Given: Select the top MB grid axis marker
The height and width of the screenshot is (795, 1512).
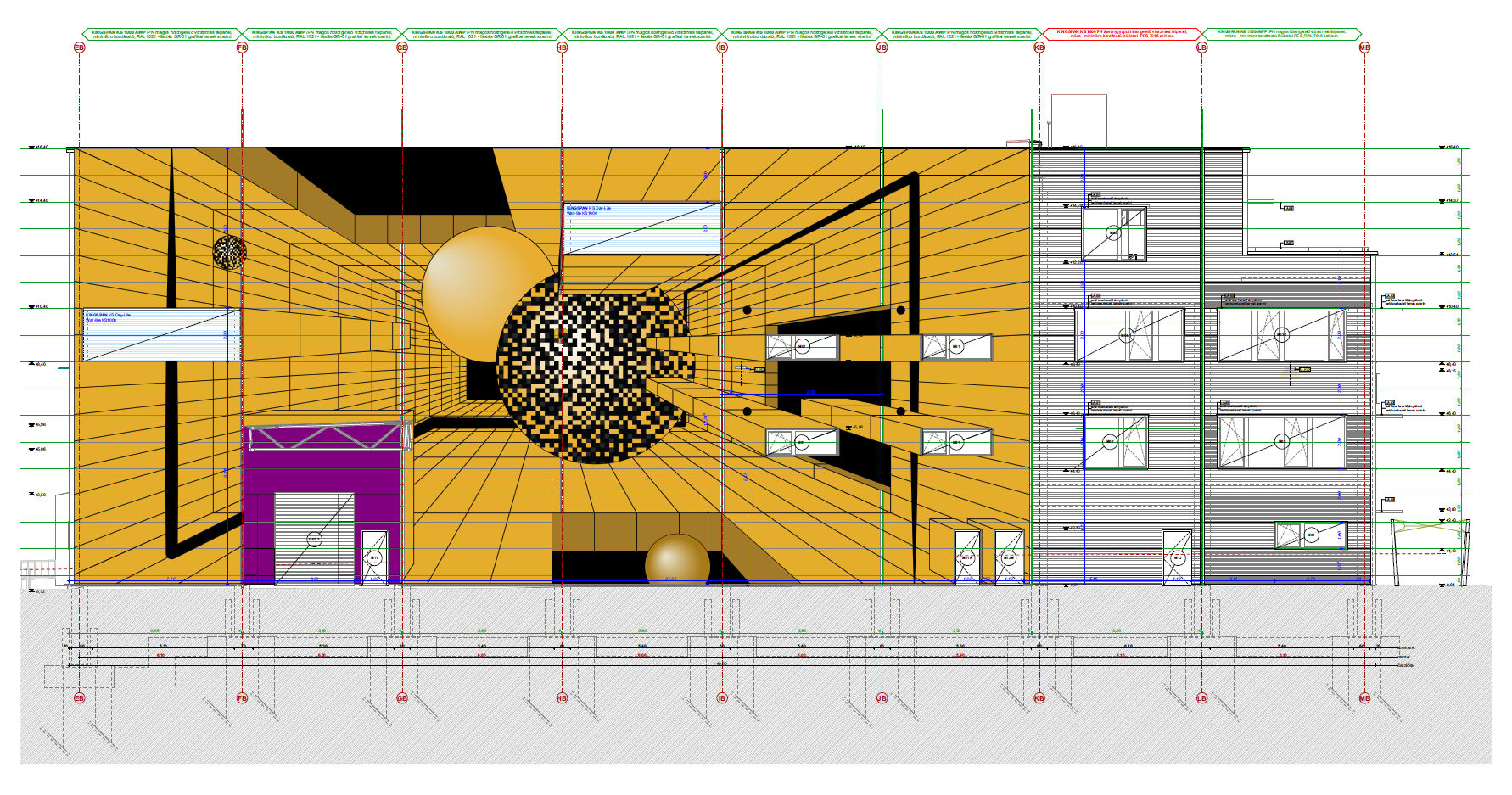Looking at the screenshot, I should click(x=1364, y=48).
